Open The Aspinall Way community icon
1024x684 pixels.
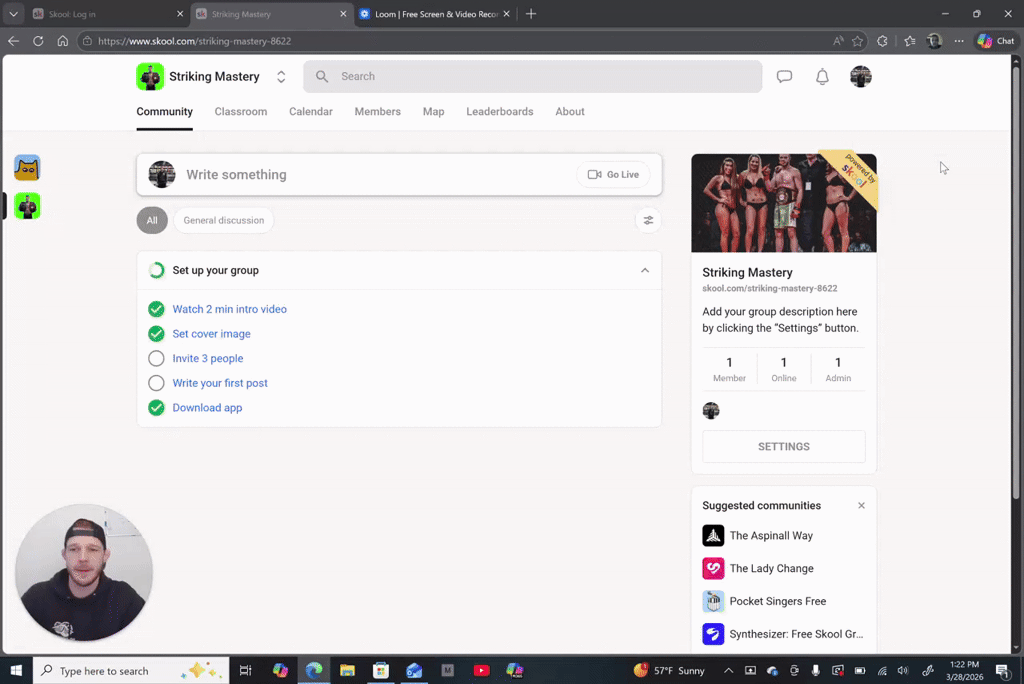point(712,536)
